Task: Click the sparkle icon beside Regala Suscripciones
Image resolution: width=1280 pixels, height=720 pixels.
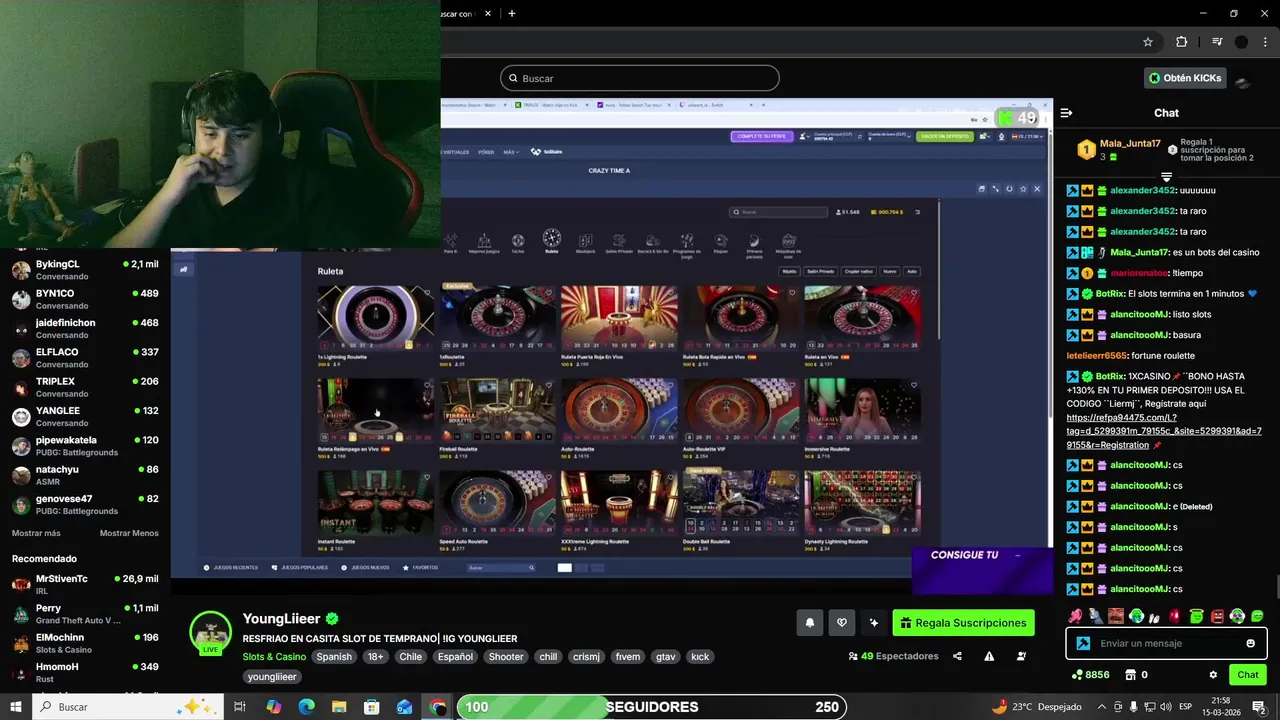Action: [874, 623]
